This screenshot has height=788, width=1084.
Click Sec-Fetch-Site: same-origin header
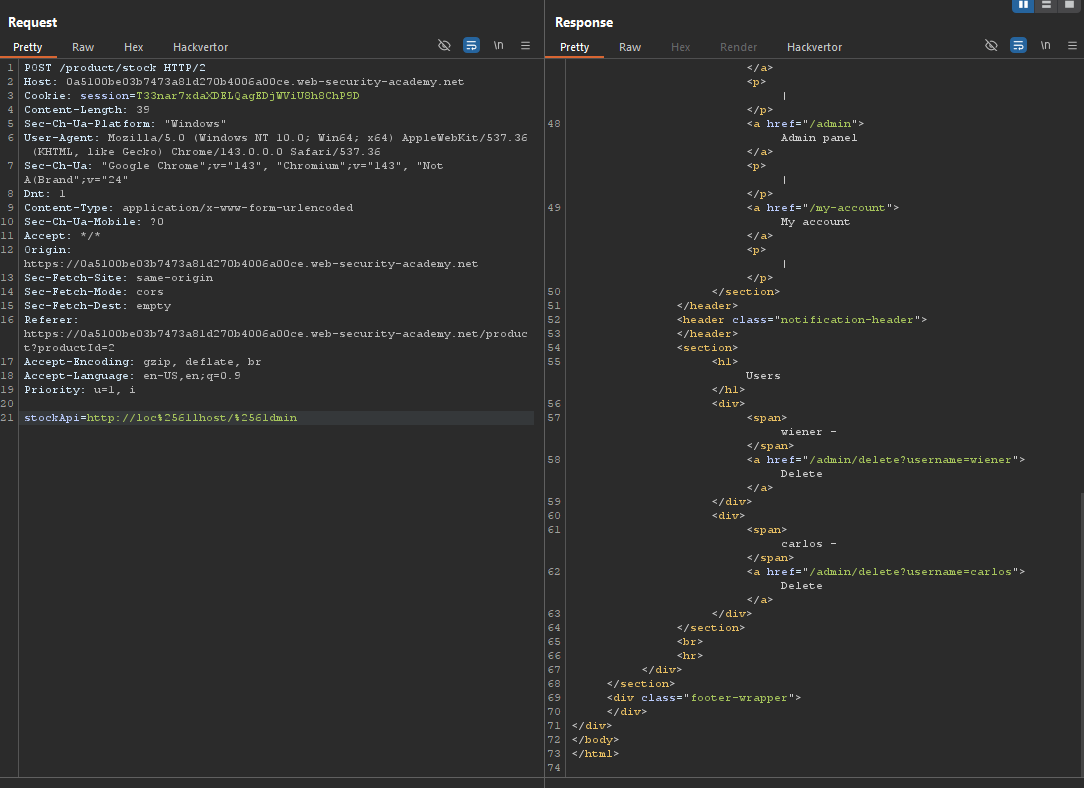pyautogui.click(x=119, y=278)
